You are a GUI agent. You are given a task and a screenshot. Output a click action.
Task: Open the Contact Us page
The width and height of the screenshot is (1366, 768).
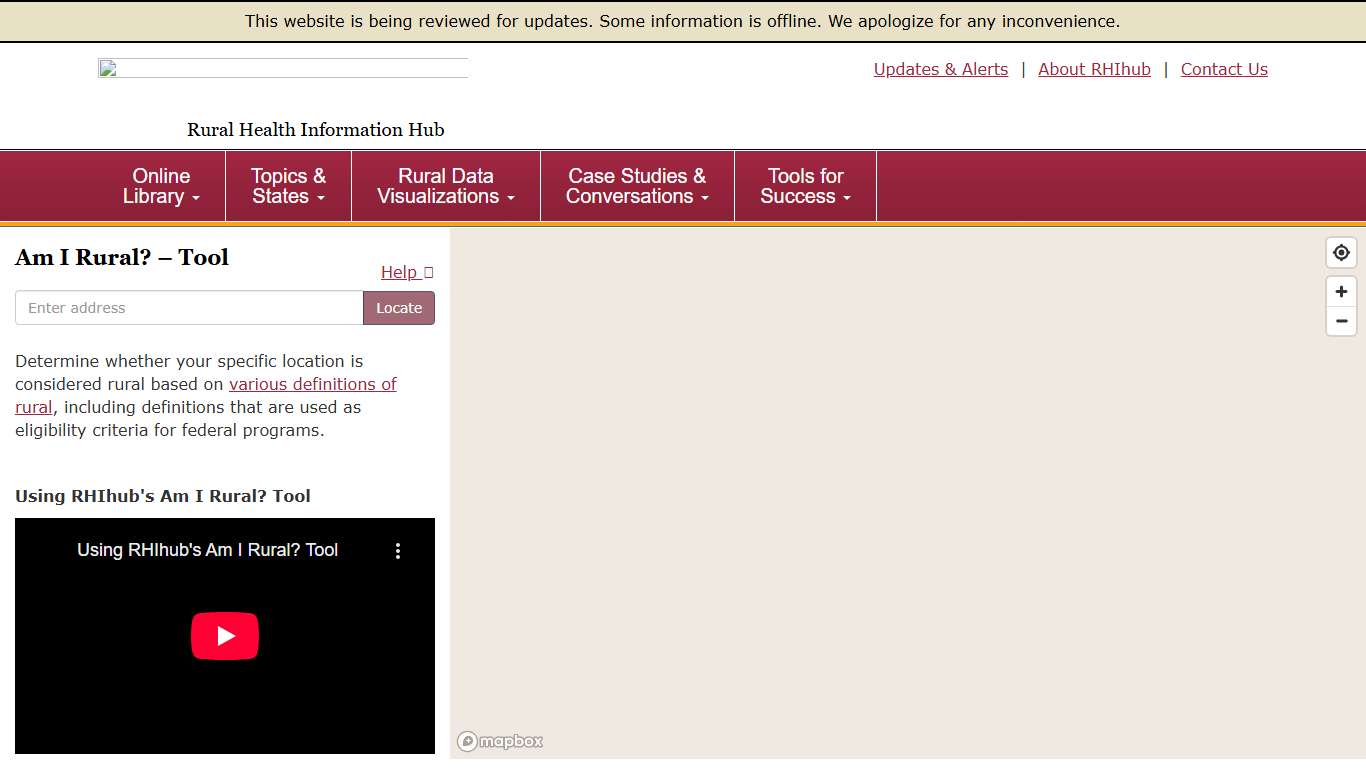click(x=1224, y=69)
